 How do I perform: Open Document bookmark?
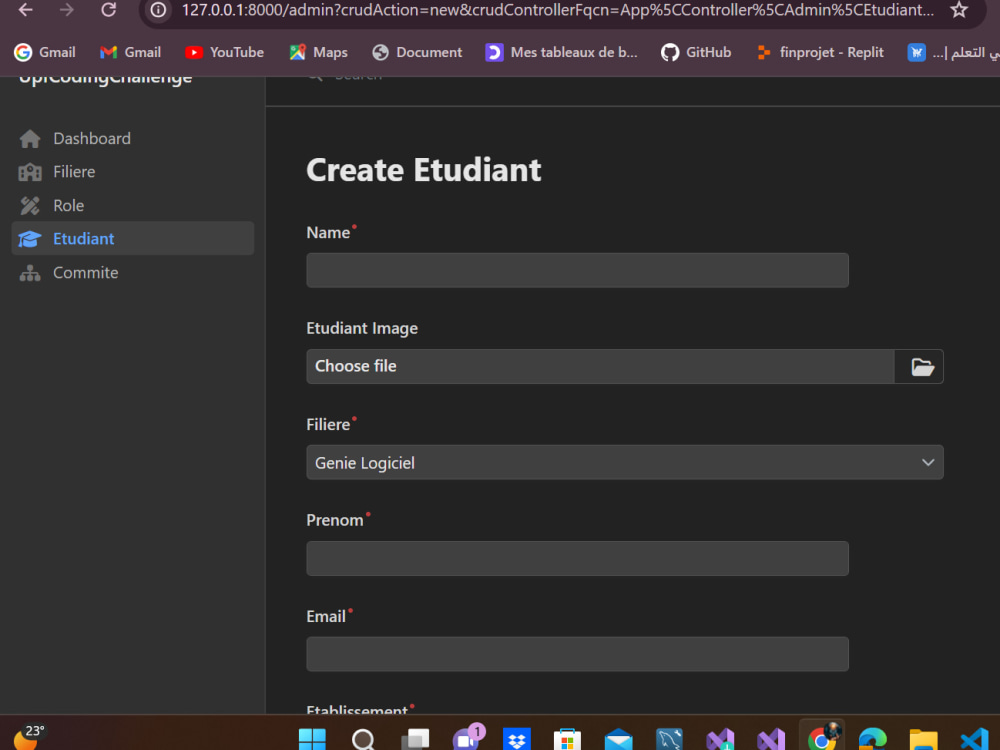click(x=417, y=52)
